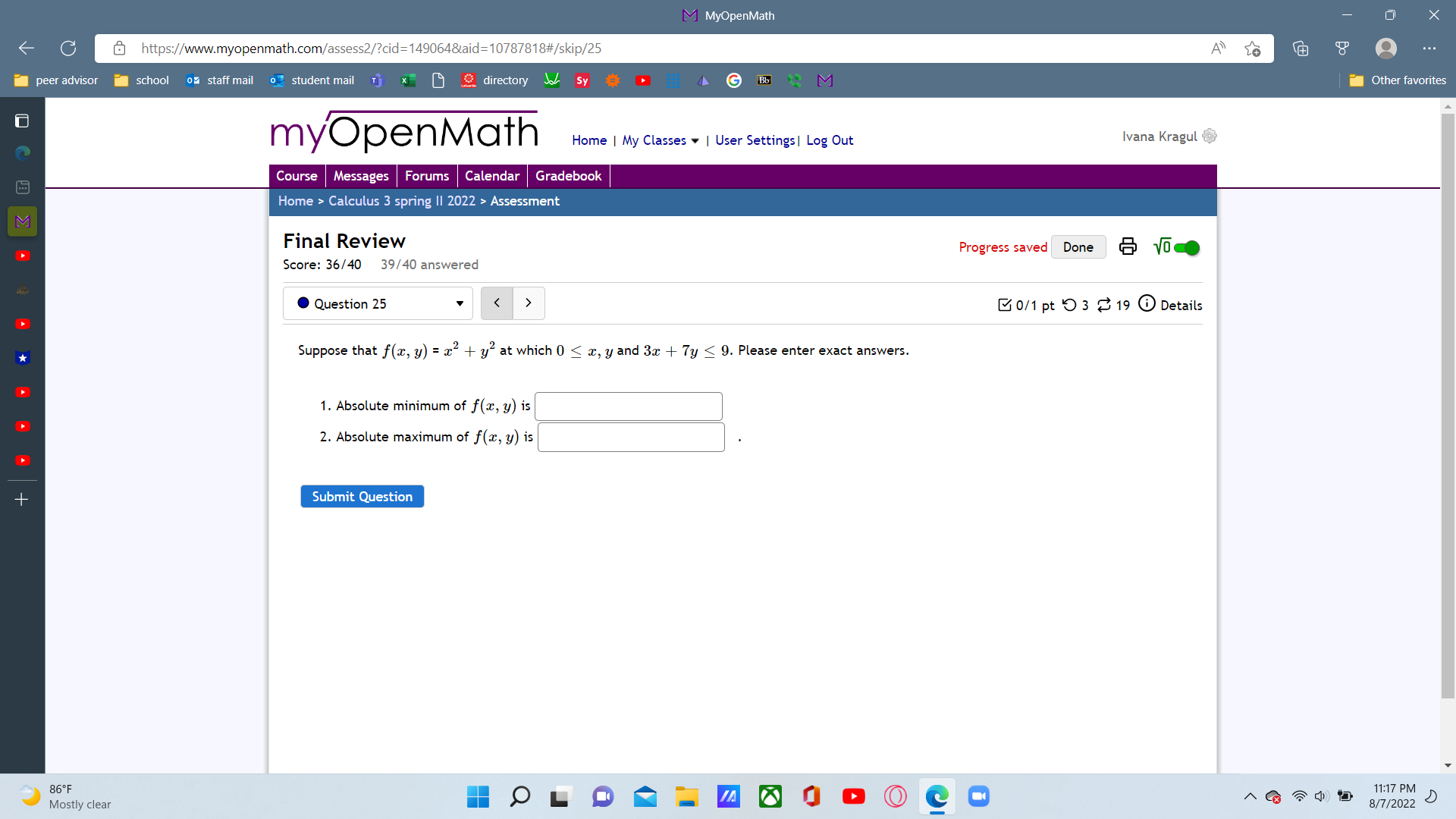Viewport: 1456px width, 819px height.
Task: Open the Gmail bookmark
Action: [825, 80]
